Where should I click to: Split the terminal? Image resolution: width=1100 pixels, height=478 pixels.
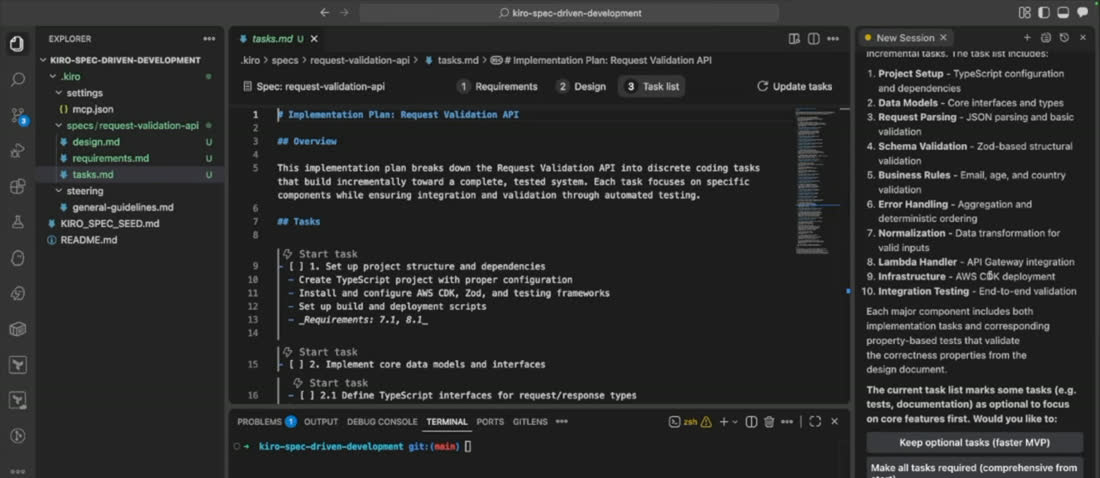751,422
